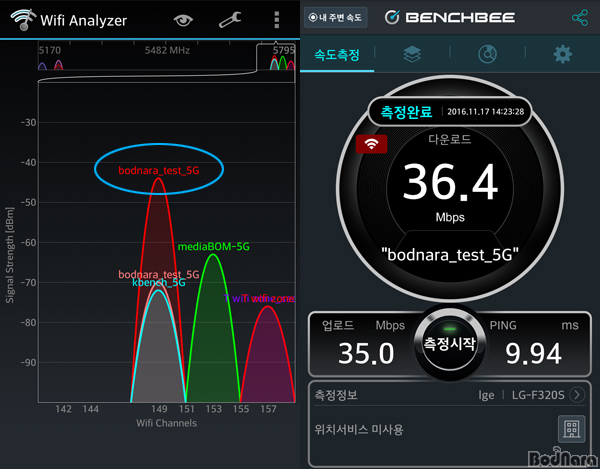Image resolution: width=600 pixels, height=469 pixels.
Task: Open the layers stack tab icon
Action: pos(412,54)
